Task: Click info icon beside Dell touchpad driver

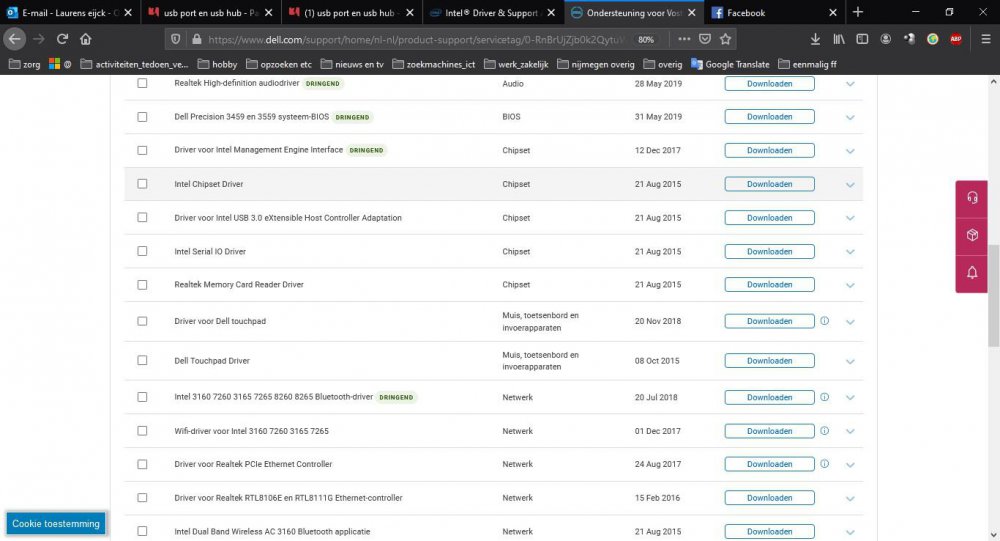Action: pos(824,321)
